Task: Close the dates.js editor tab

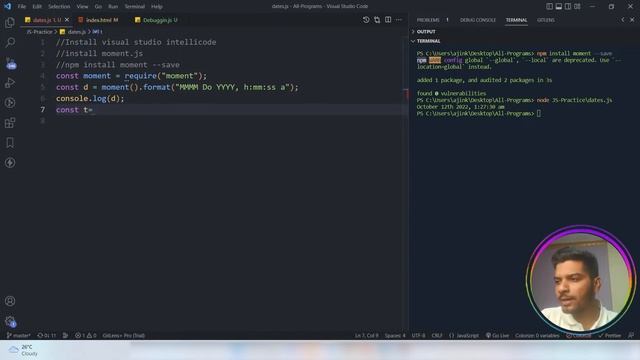Action: tap(67, 20)
